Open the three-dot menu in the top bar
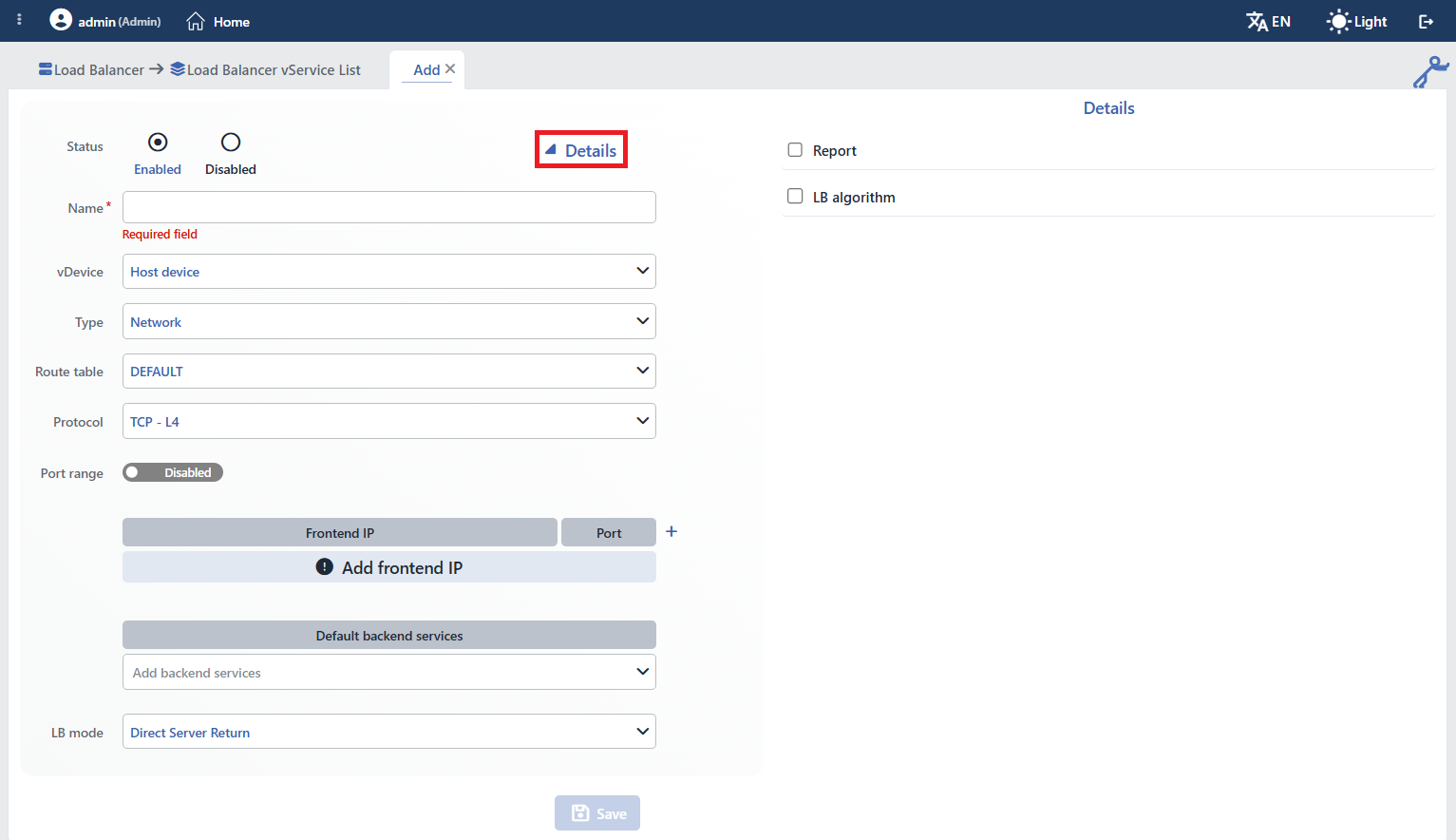Screen dimensions: 1456x840 tap(19, 20)
